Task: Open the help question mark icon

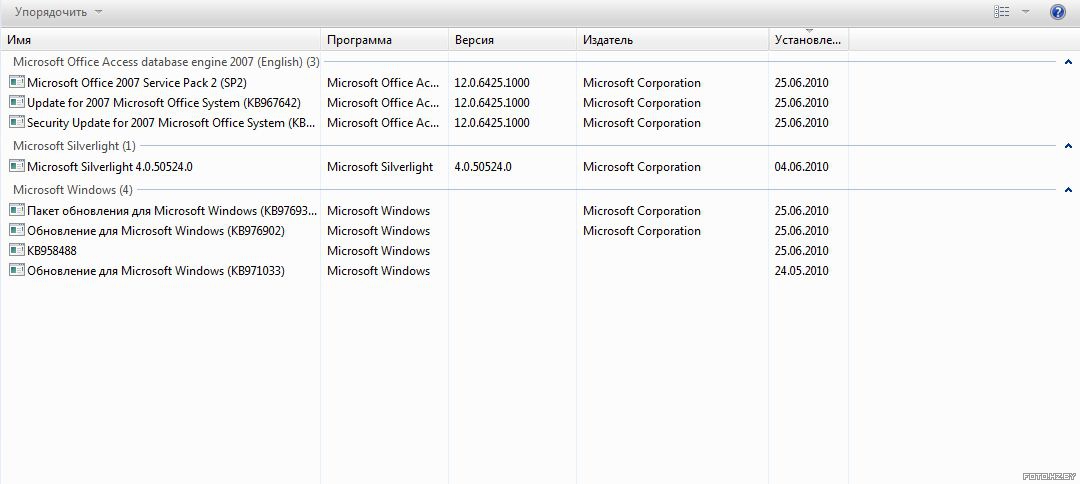Action: 1057,12
